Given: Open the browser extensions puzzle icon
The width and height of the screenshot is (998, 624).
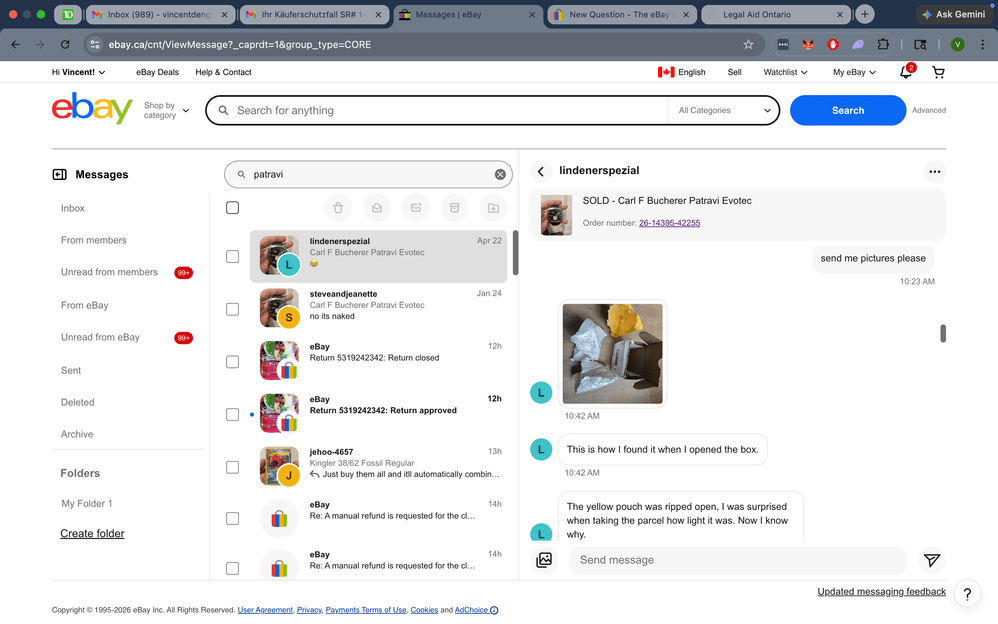Looking at the screenshot, I should (883, 45).
